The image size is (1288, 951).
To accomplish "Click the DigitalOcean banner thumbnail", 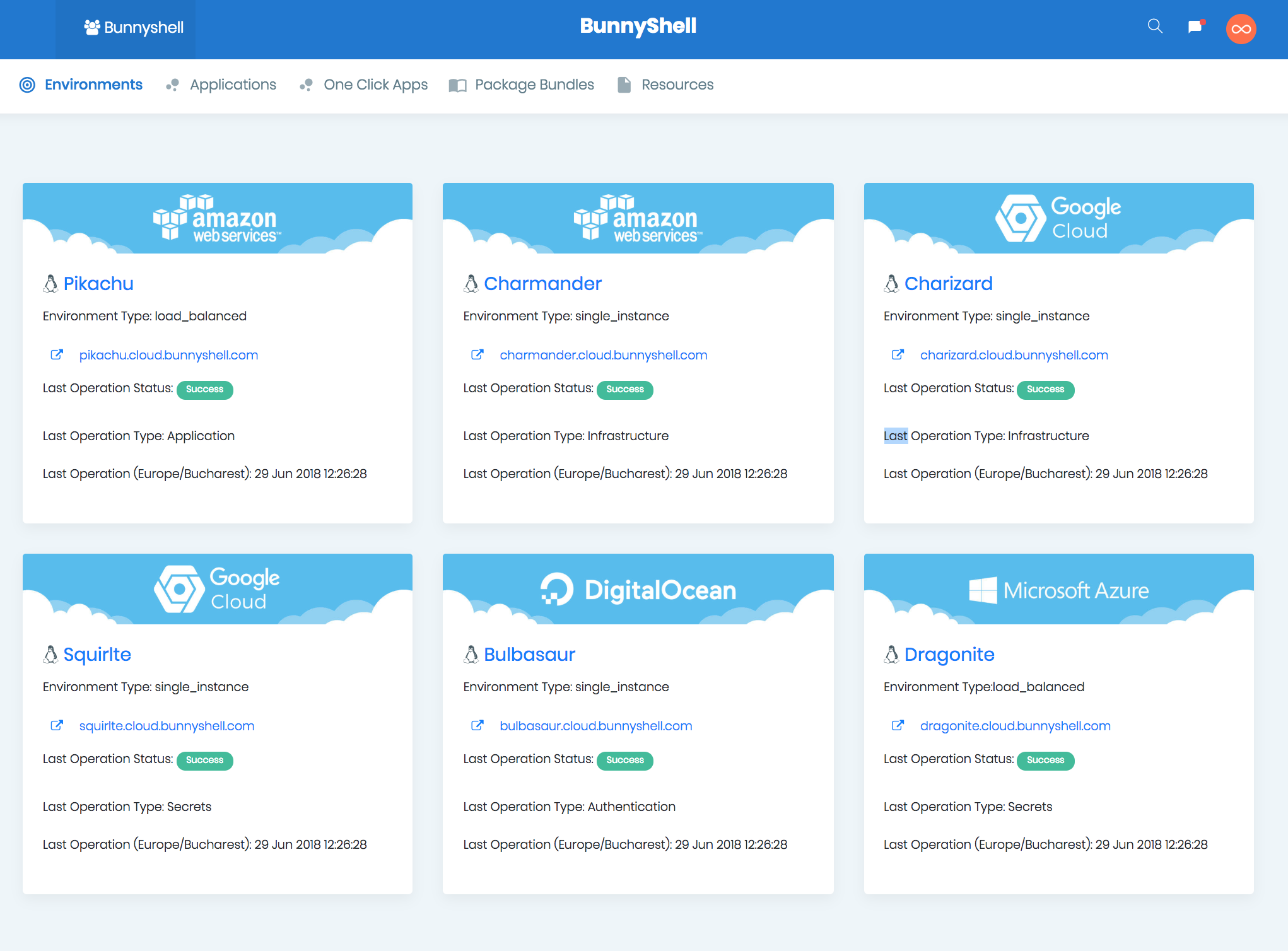I will click(638, 590).
